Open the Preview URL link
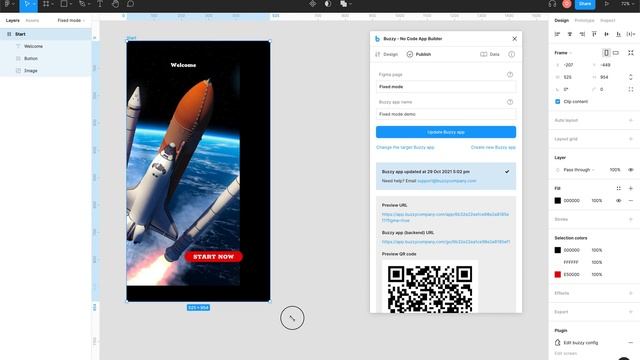The width and height of the screenshot is (640, 360). 445,217
